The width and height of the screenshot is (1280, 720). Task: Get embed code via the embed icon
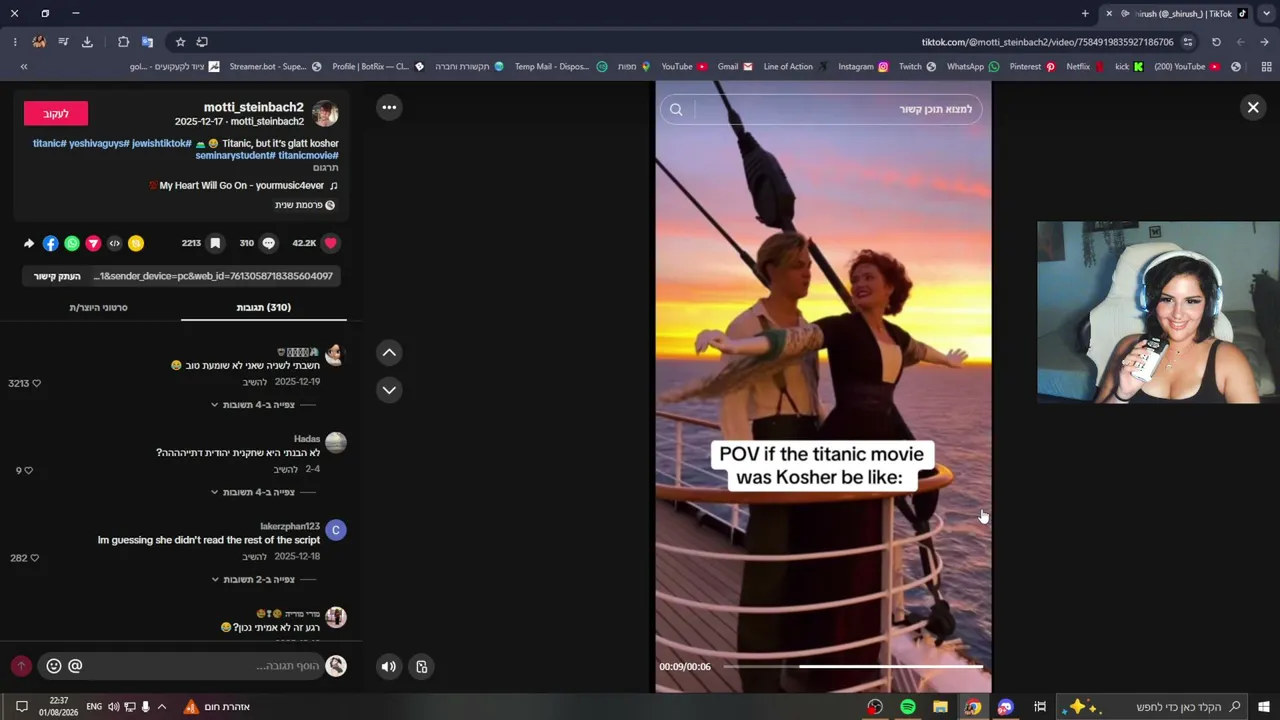pos(115,243)
